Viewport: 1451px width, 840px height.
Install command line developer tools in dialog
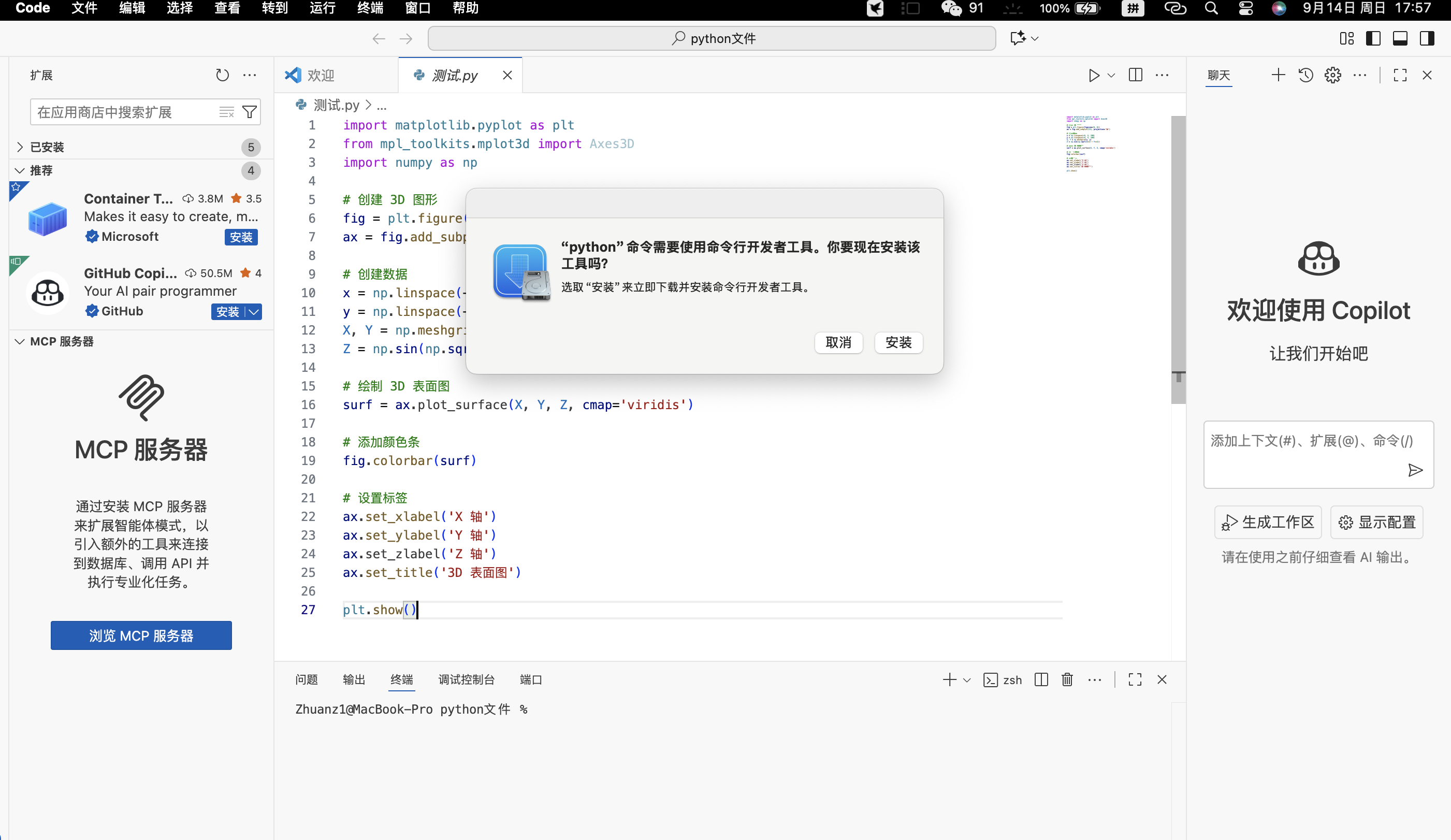coord(898,342)
